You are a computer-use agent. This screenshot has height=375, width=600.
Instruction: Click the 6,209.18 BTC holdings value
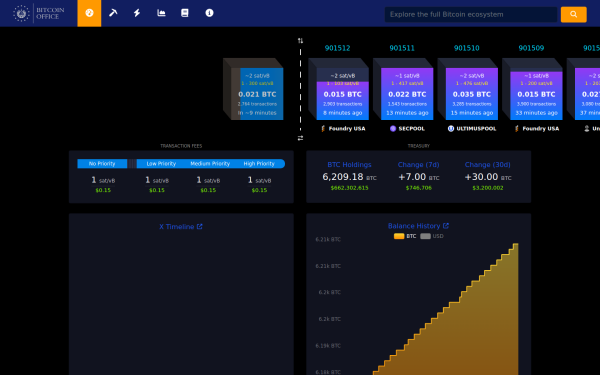(349, 177)
